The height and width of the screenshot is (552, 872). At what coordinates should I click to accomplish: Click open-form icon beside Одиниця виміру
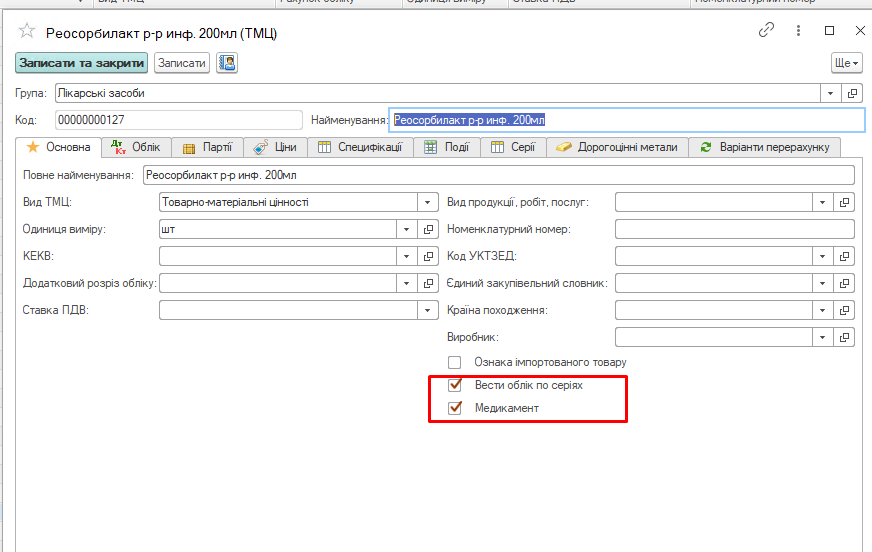[429, 229]
